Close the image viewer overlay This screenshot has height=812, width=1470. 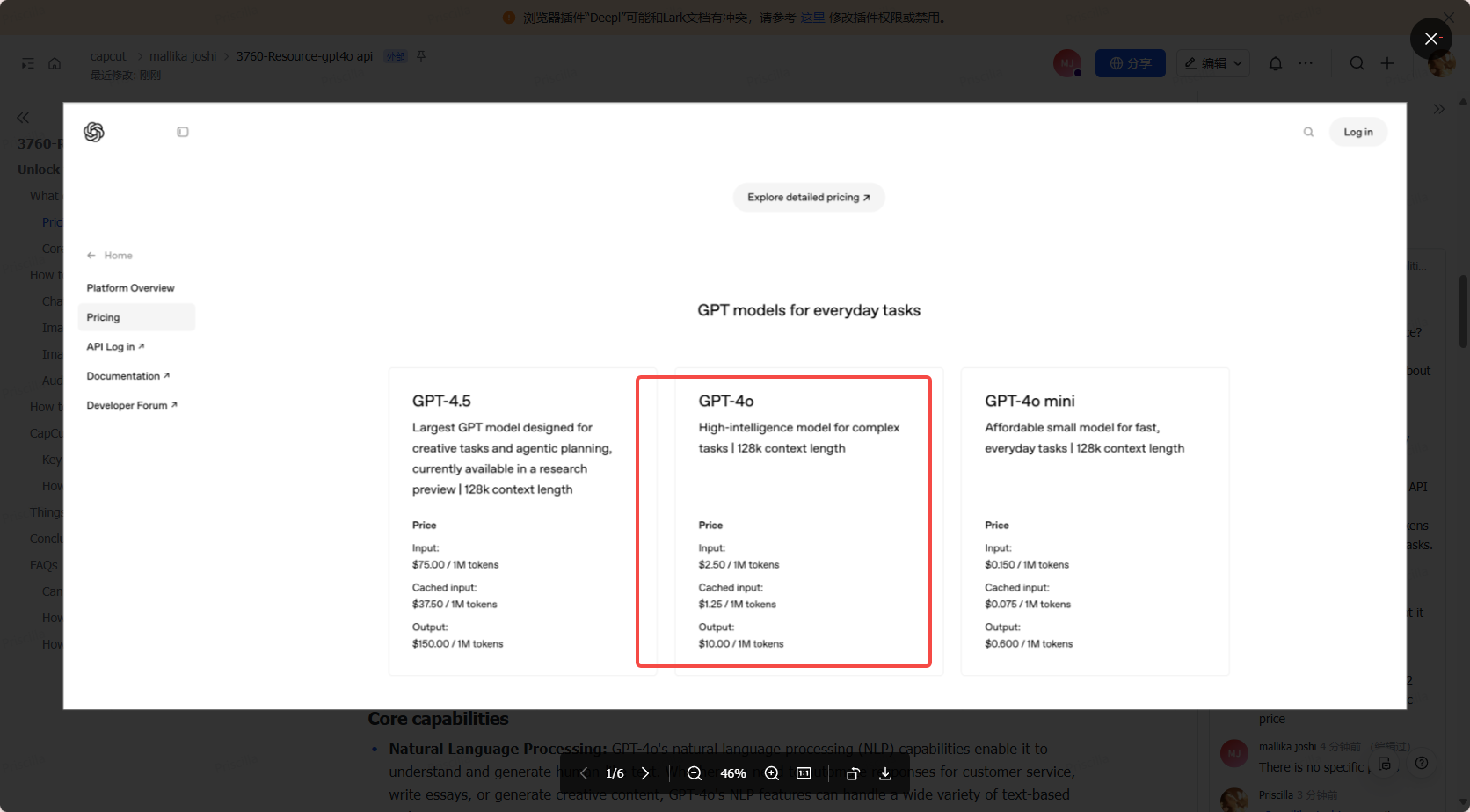pyautogui.click(x=1431, y=39)
